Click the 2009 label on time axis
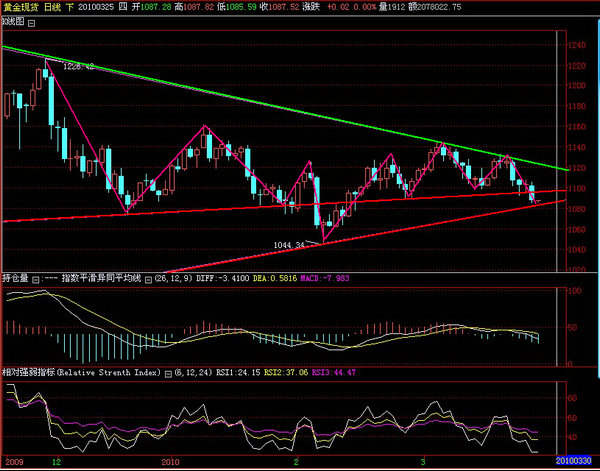 (x=13, y=464)
